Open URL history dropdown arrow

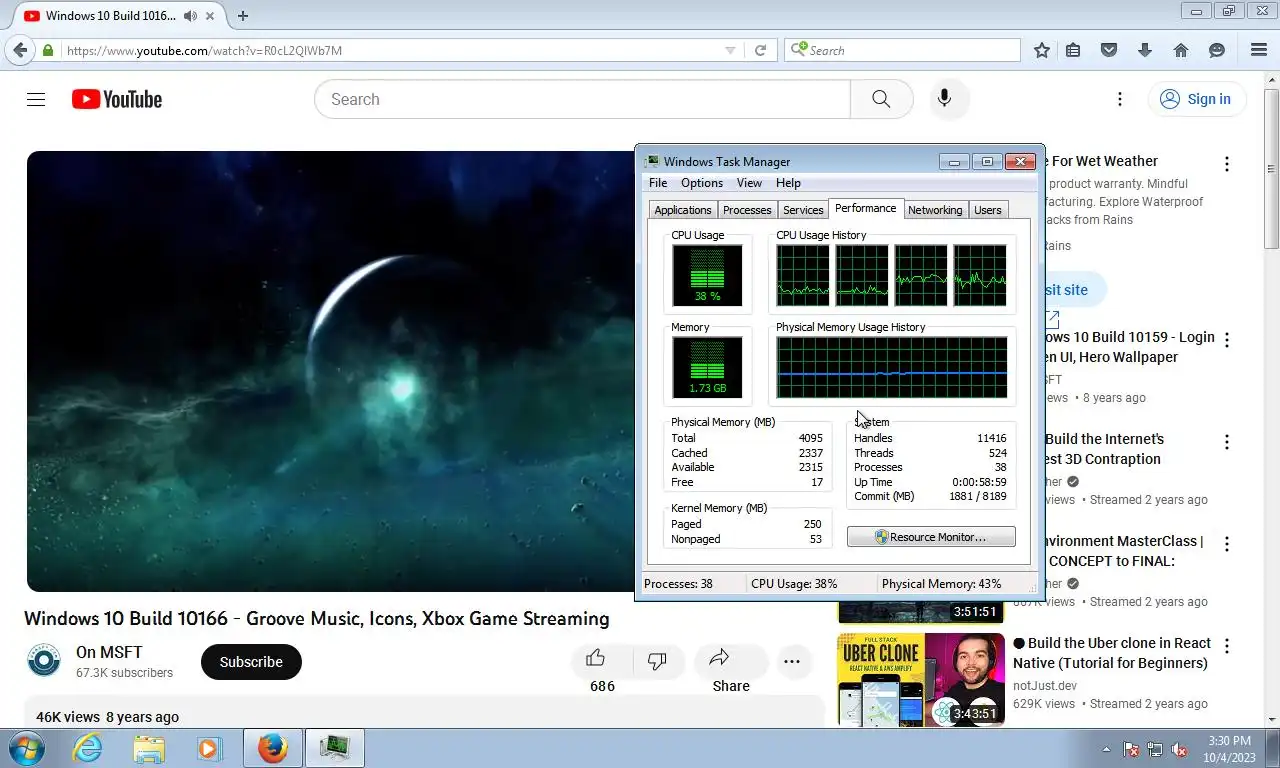point(730,50)
